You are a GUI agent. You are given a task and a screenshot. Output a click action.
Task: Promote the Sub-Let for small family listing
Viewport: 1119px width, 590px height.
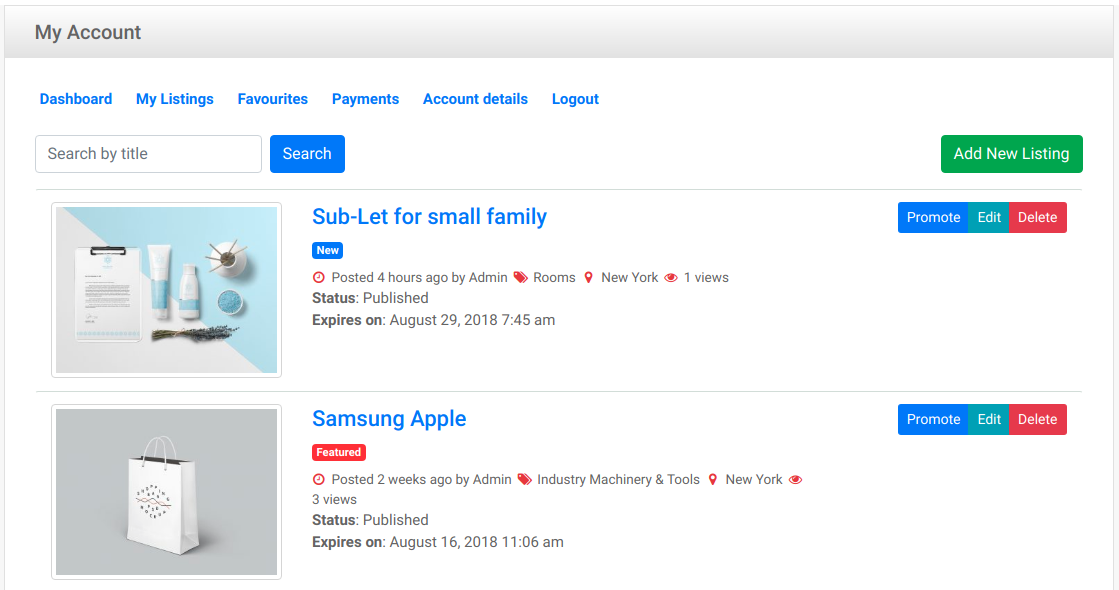coord(933,217)
